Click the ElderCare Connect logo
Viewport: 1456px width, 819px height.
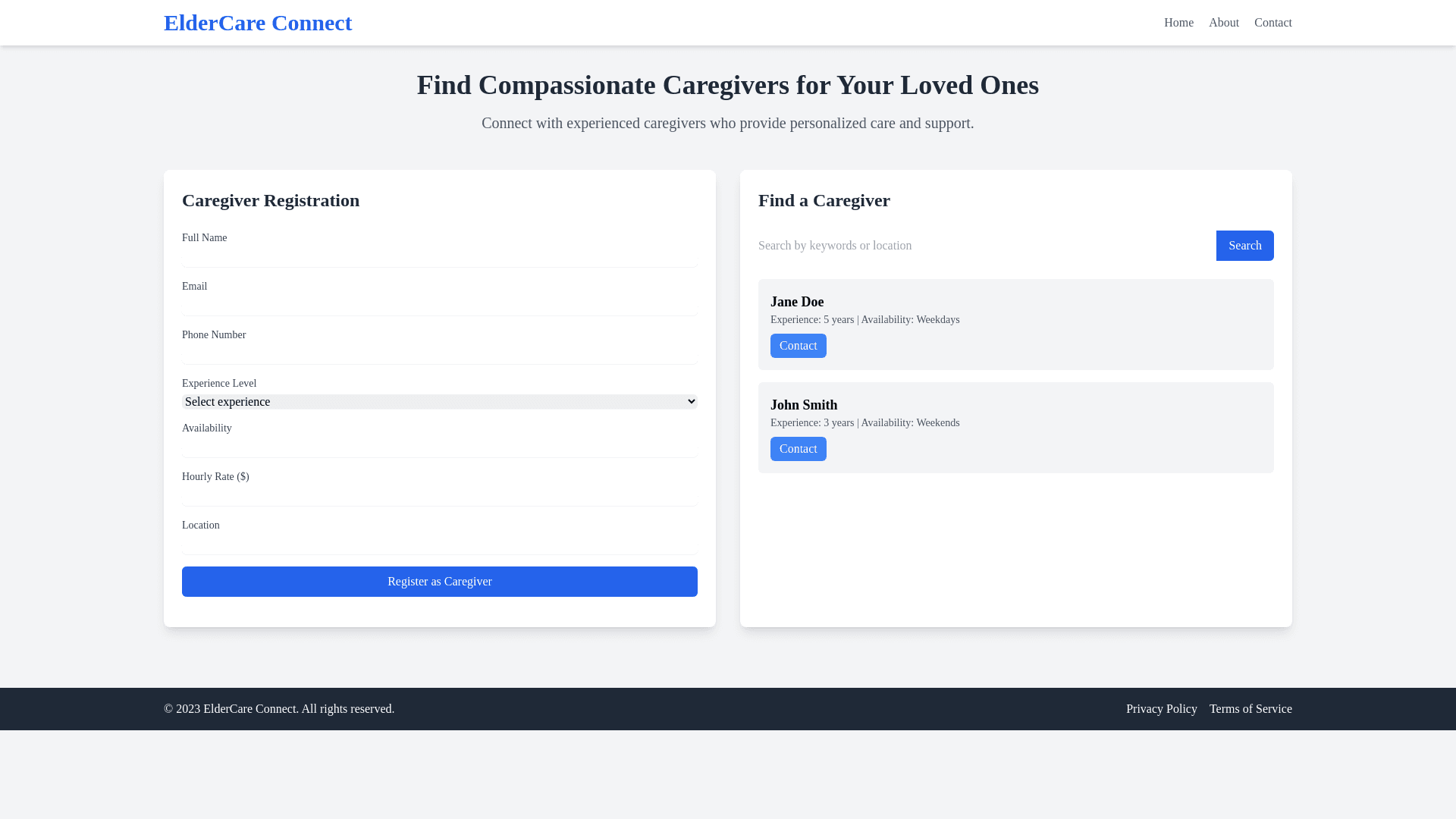258,23
